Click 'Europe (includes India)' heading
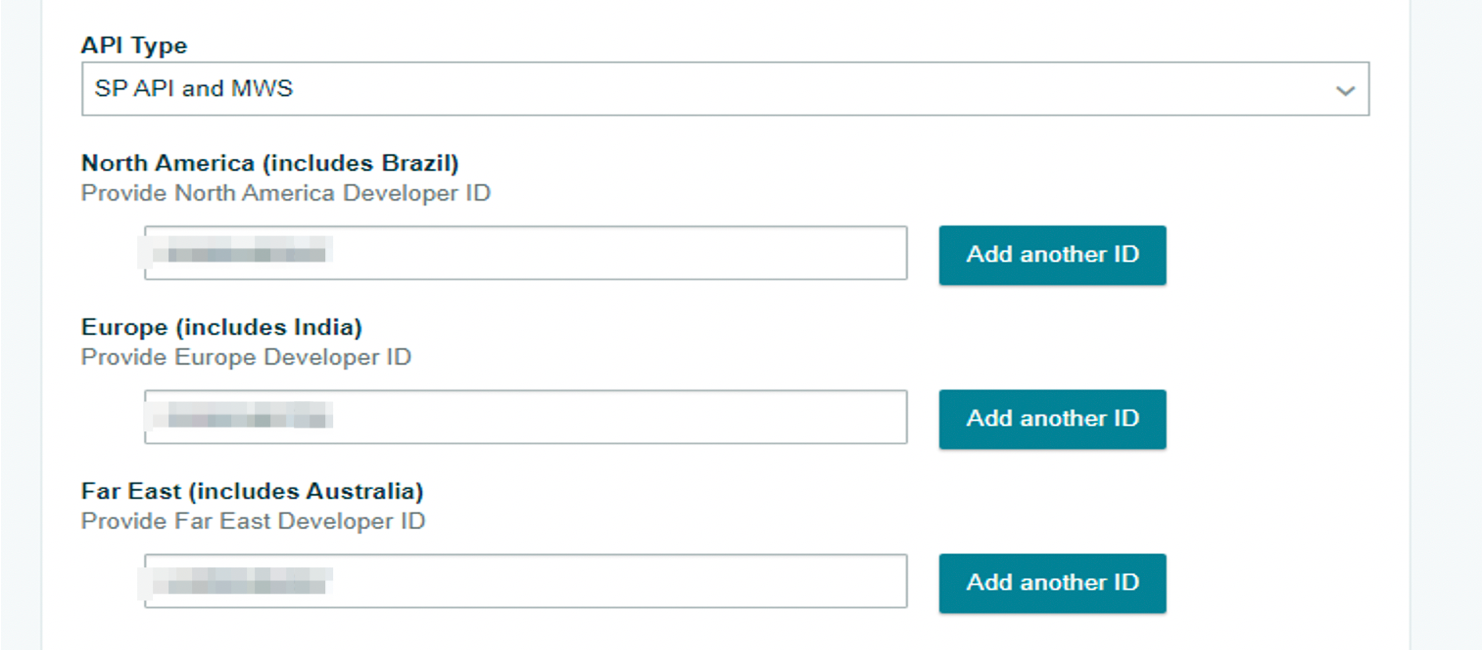 tap(222, 327)
